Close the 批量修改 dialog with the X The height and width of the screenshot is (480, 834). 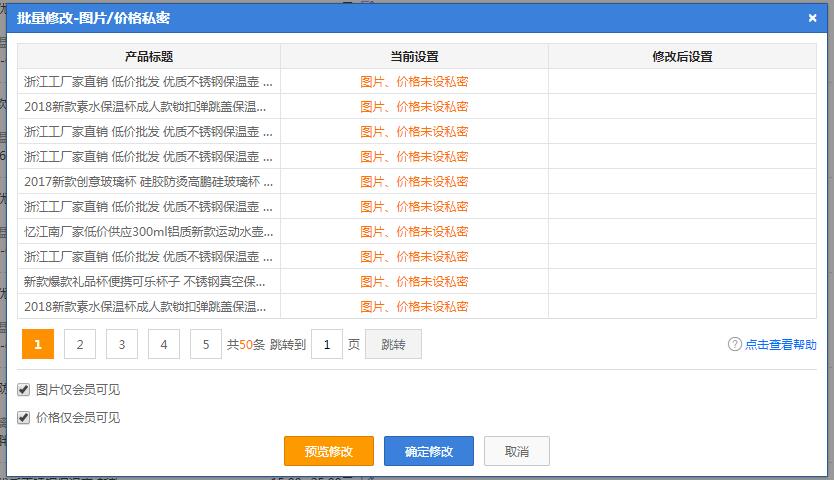(x=812, y=18)
